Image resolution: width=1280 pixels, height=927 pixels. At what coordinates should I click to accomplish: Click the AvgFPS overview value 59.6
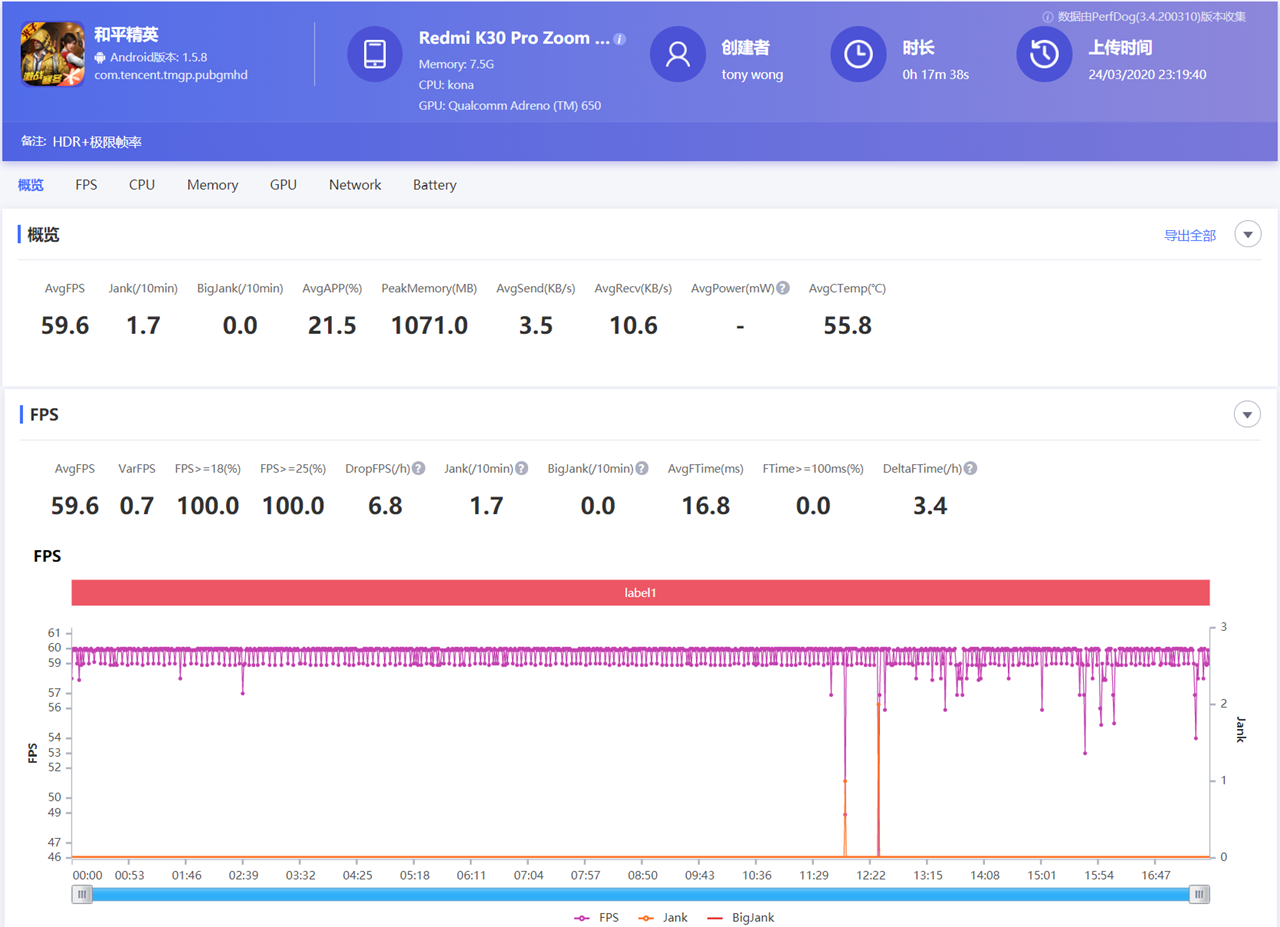pos(65,325)
